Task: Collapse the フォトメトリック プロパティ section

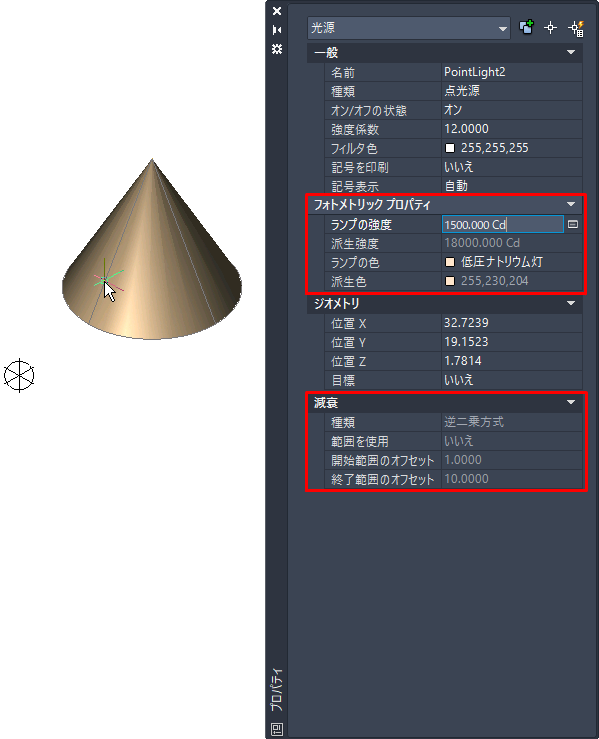Action: pyautogui.click(x=571, y=204)
